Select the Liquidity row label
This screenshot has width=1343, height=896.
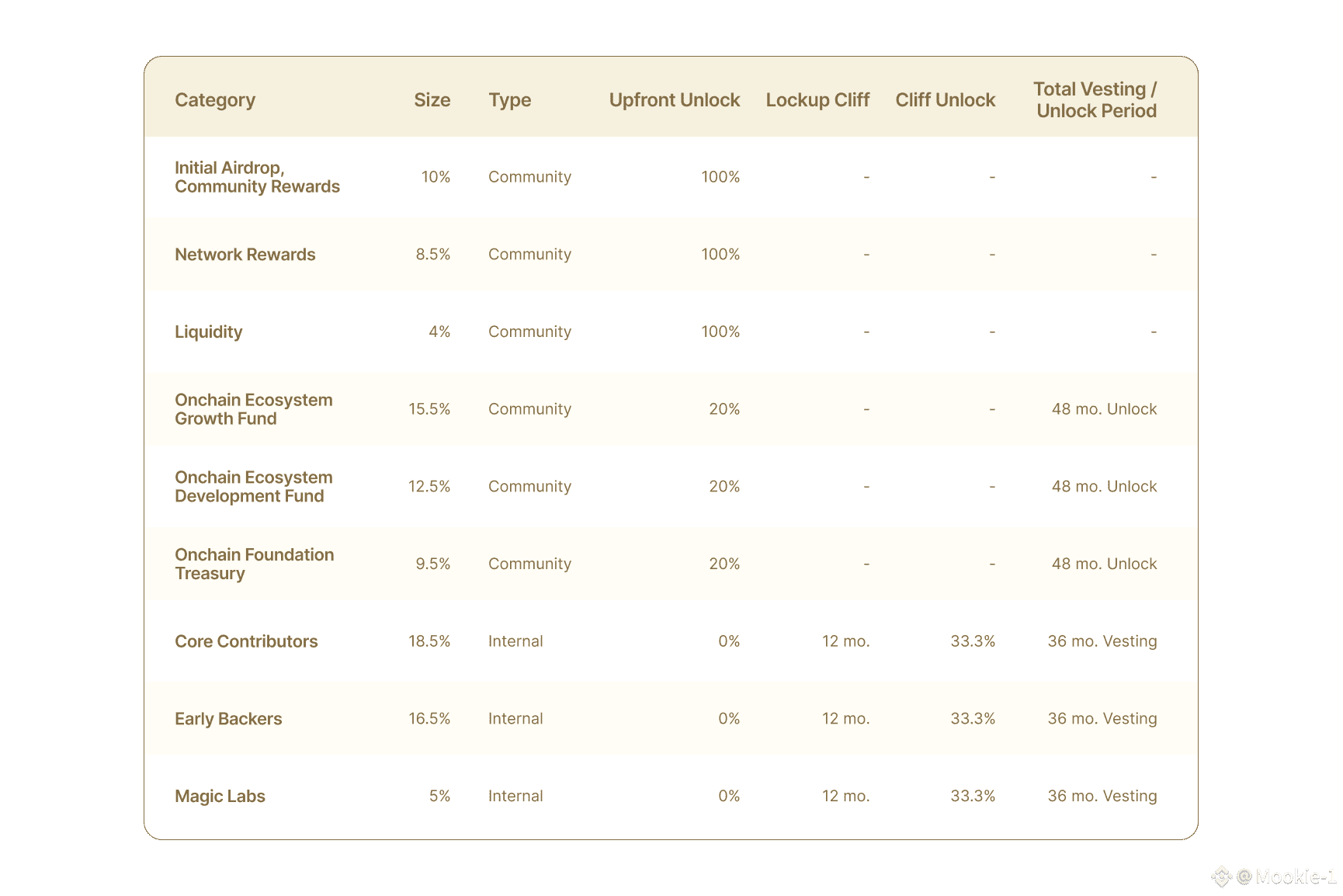(x=209, y=332)
